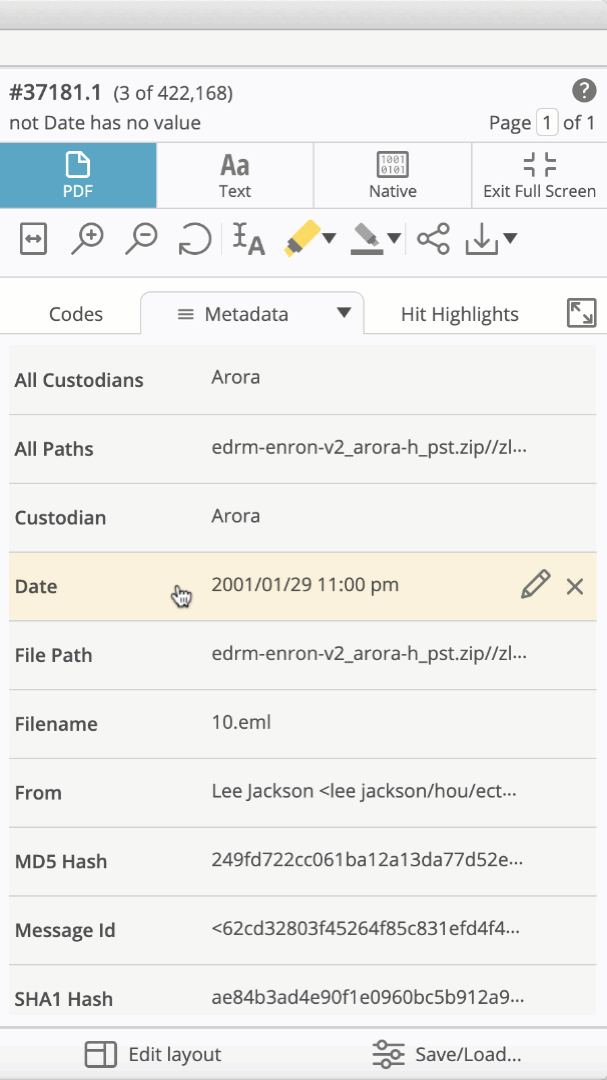This screenshot has width=607, height=1080.
Task: Click the page number input field
Action: (x=547, y=123)
